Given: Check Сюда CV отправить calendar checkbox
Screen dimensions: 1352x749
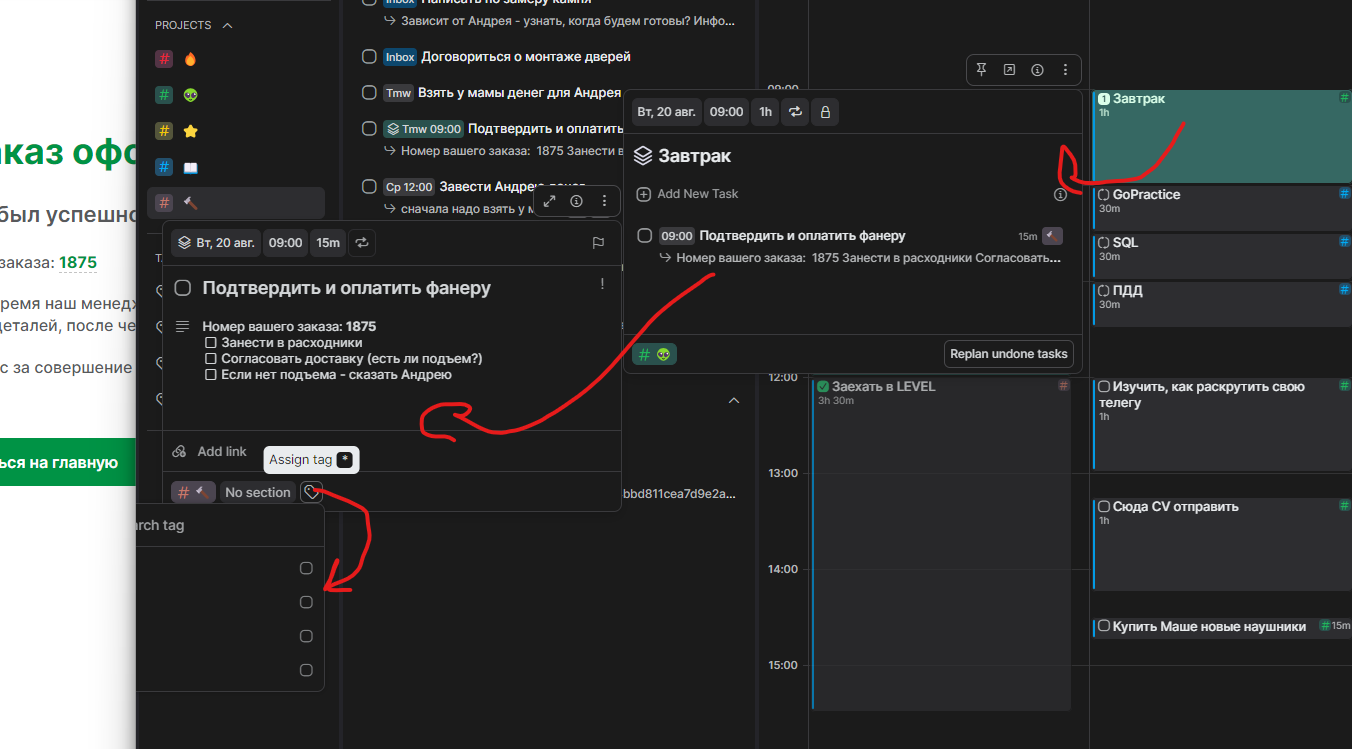Looking at the screenshot, I should [1104, 507].
